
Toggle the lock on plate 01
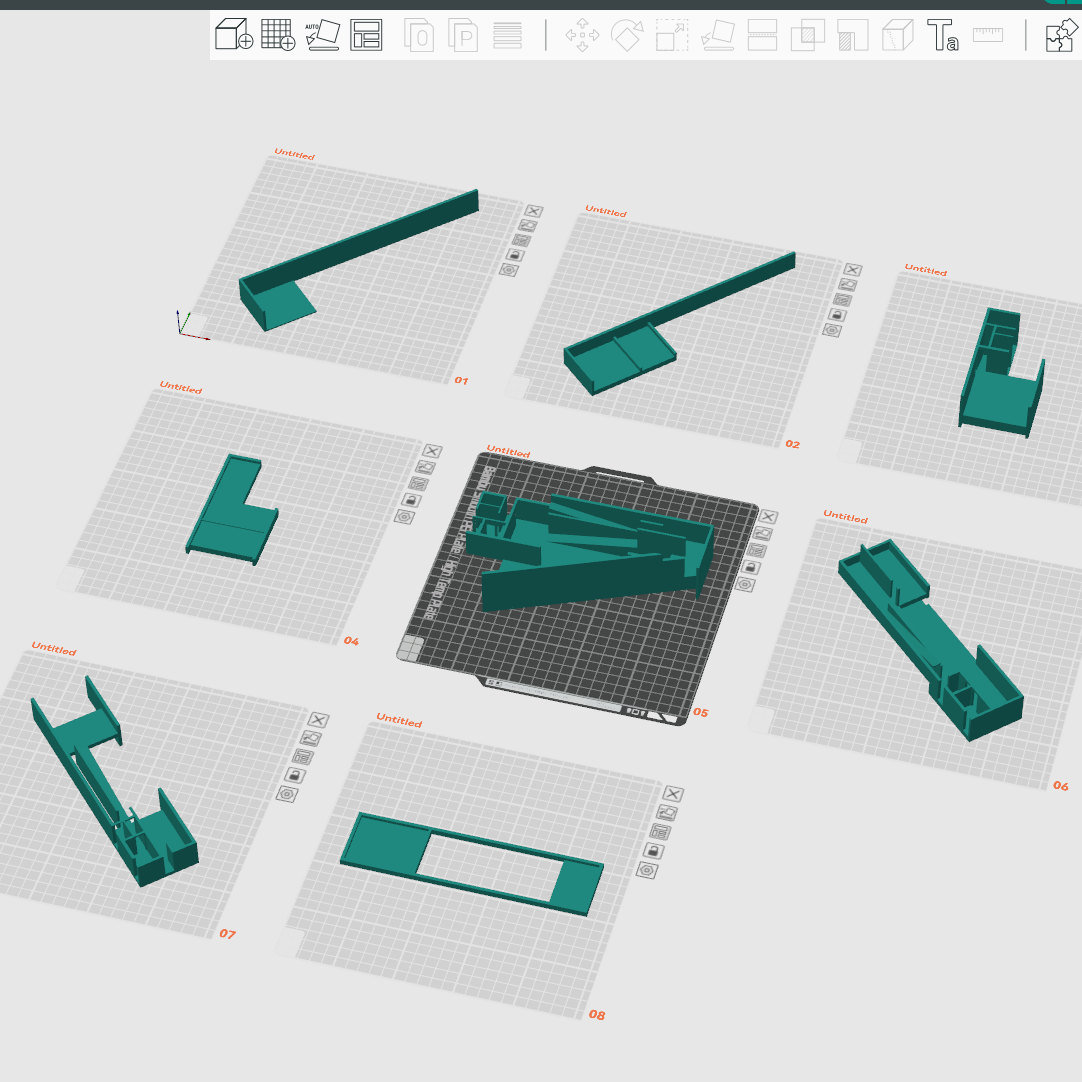point(513,255)
